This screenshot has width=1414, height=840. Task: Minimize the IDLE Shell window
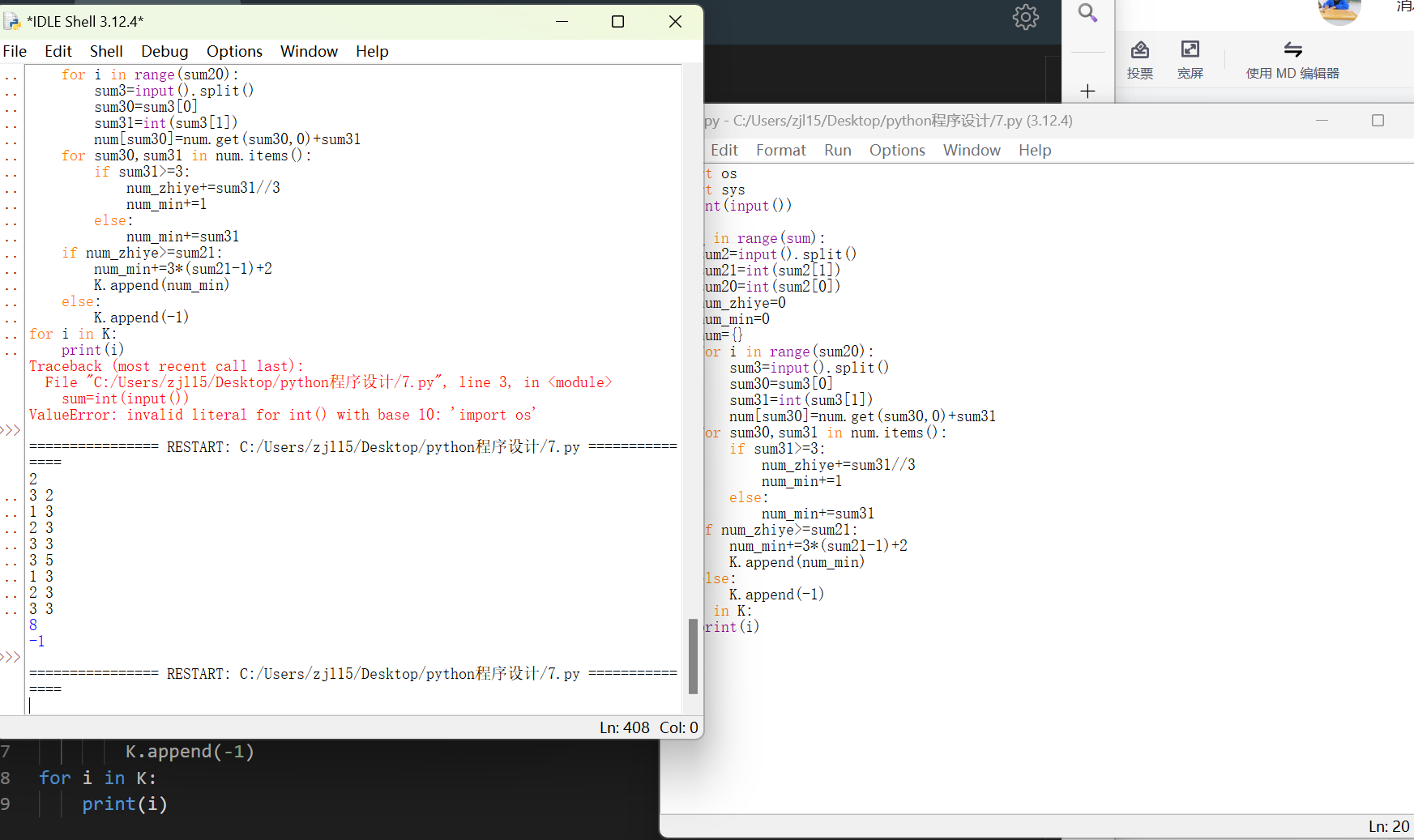[x=562, y=22]
